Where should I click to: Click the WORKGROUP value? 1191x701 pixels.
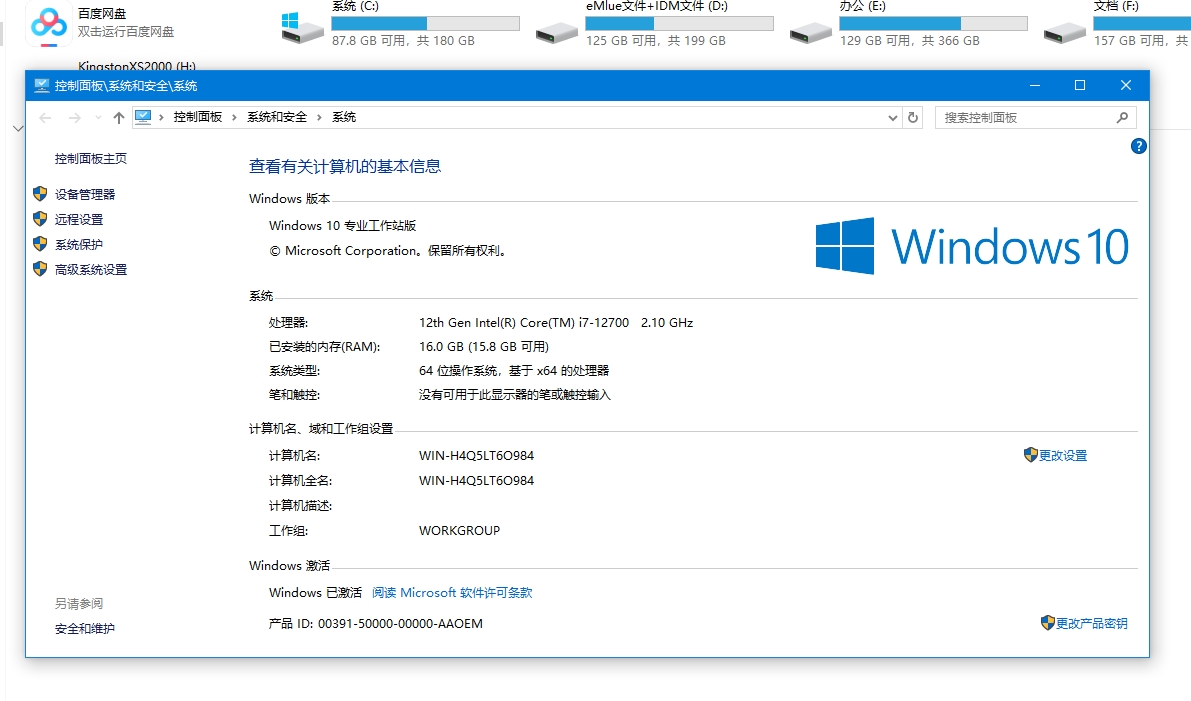coord(460,530)
